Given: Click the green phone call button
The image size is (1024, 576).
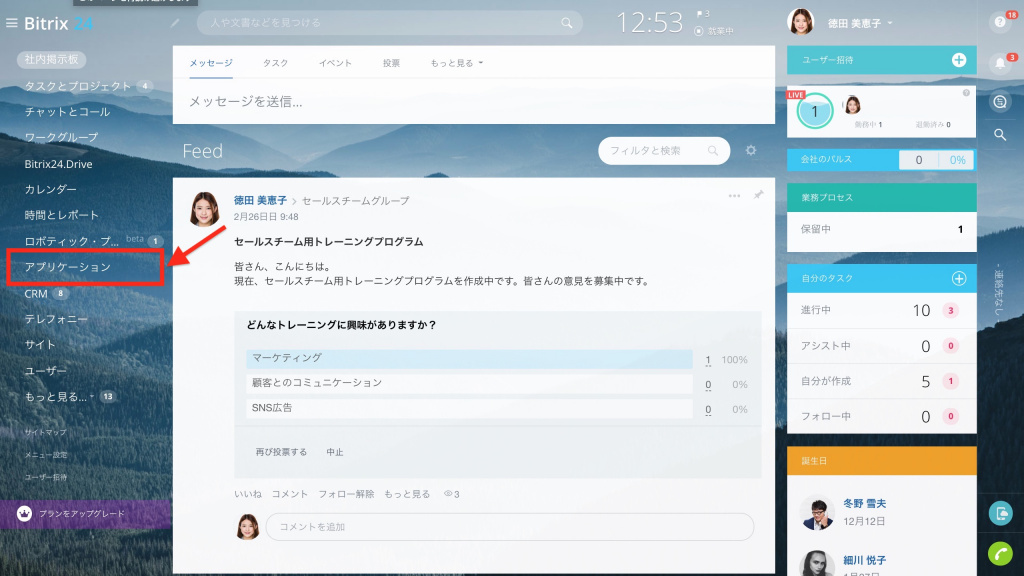Looking at the screenshot, I should click(1000, 554).
